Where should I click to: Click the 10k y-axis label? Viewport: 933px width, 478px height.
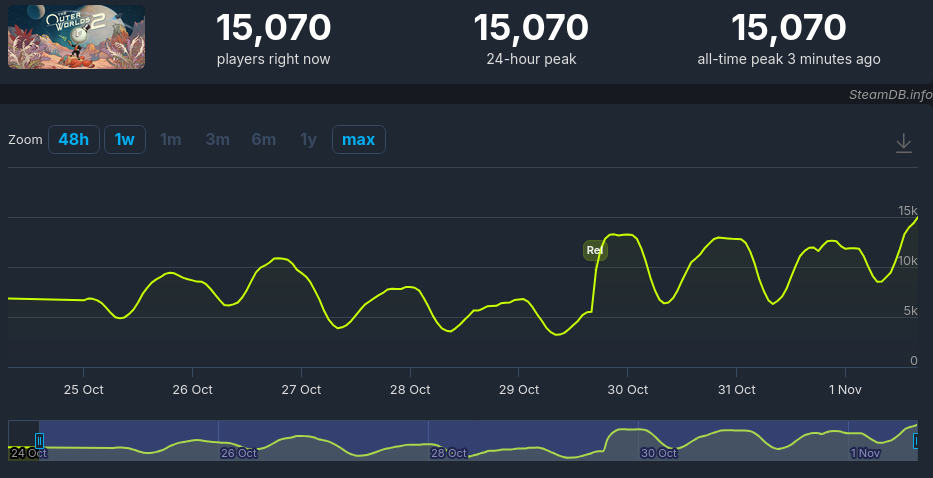pos(908,261)
